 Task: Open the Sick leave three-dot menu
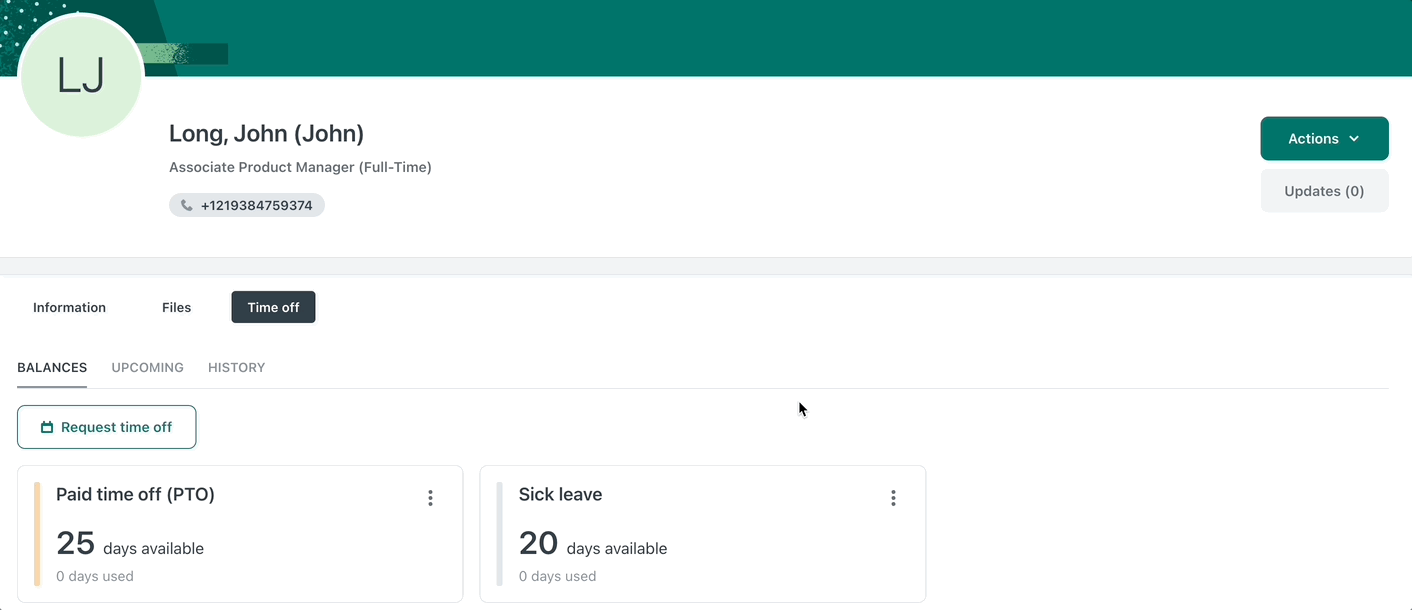(x=893, y=498)
